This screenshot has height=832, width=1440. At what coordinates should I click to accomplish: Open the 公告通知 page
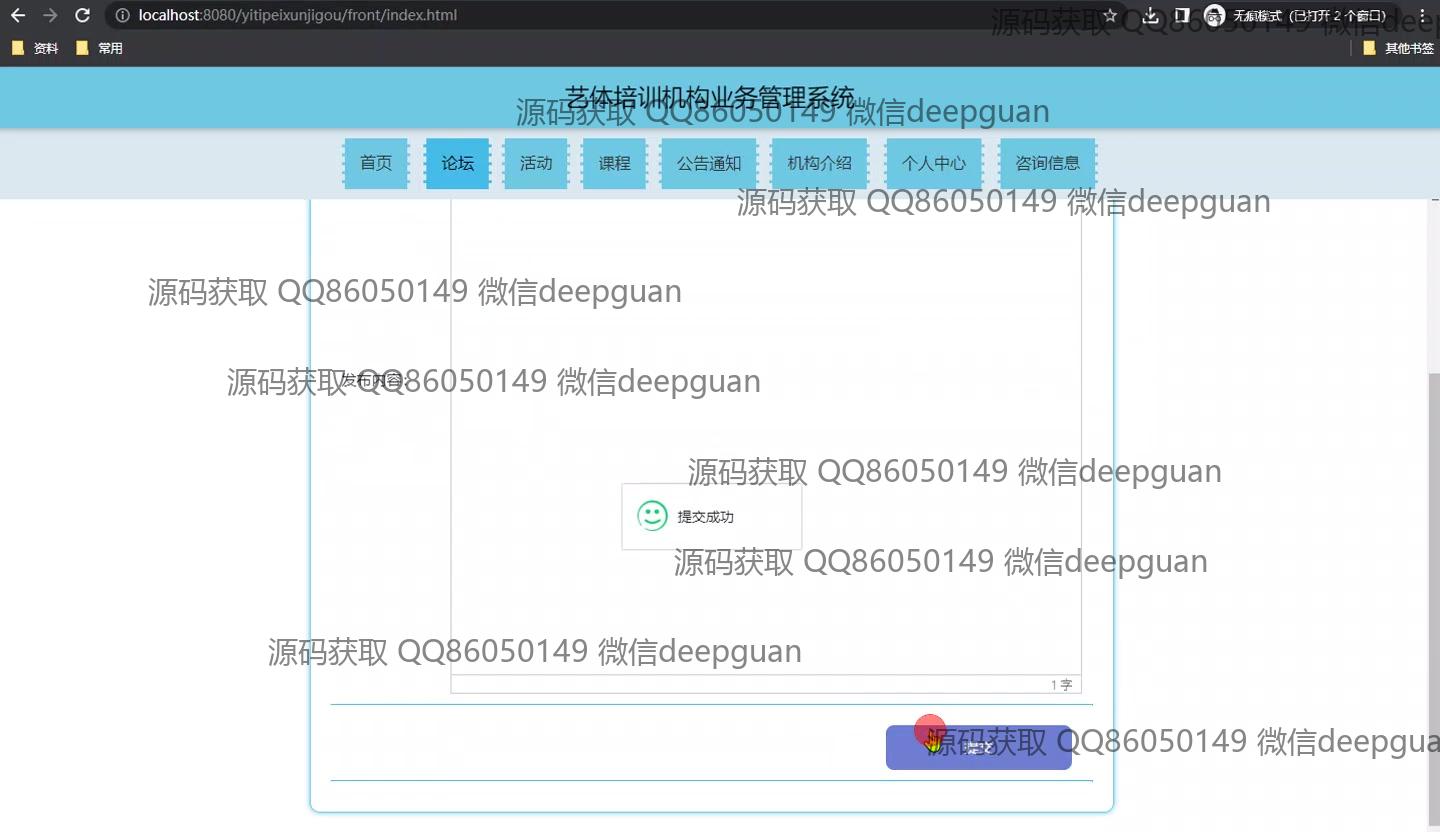coord(709,163)
